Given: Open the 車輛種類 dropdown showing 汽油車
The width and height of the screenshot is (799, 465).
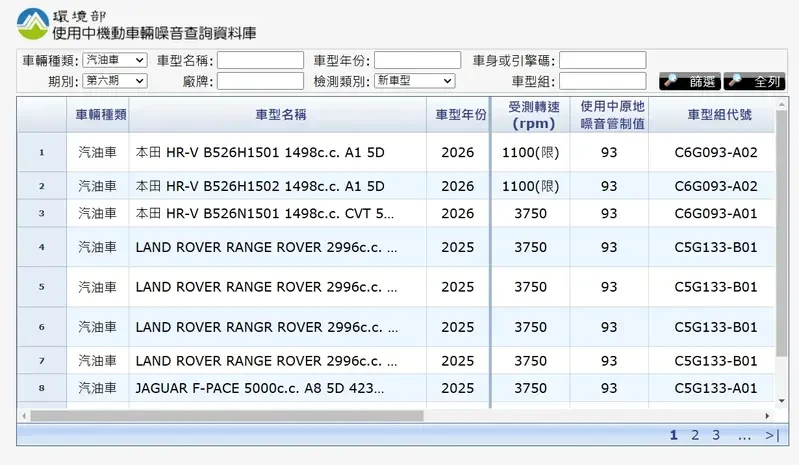Looking at the screenshot, I should (115, 60).
